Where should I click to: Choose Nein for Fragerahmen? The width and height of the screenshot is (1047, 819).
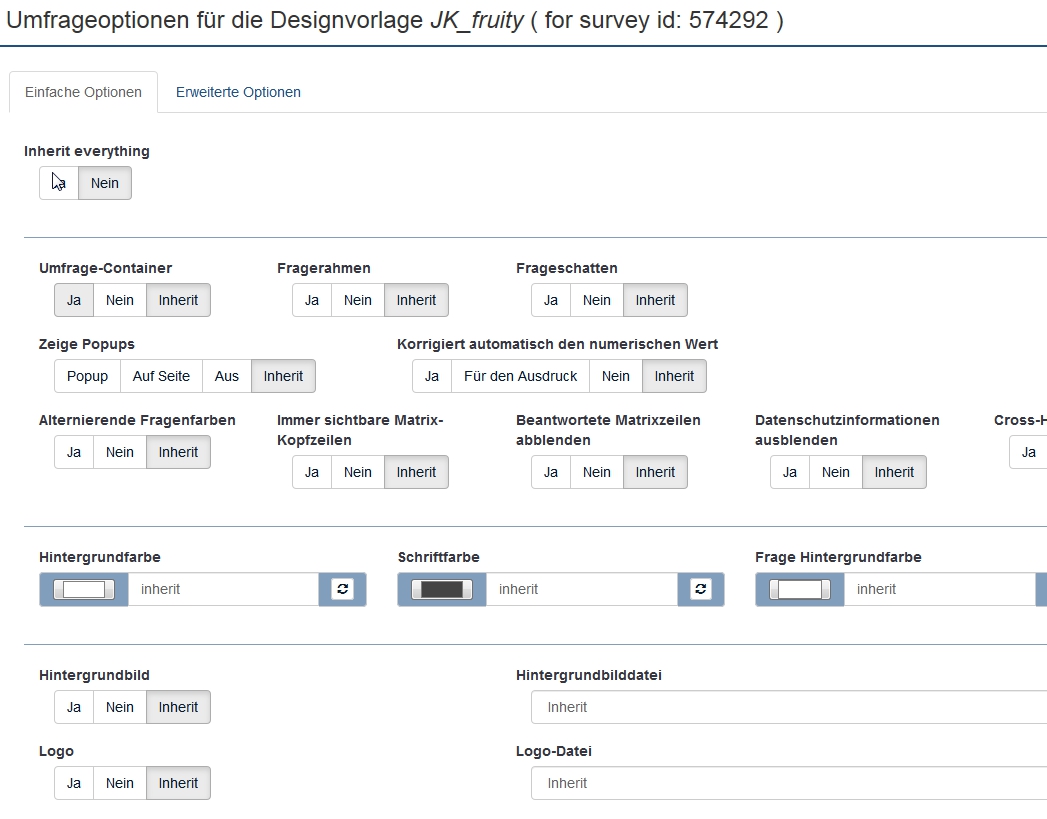pyautogui.click(x=357, y=300)
